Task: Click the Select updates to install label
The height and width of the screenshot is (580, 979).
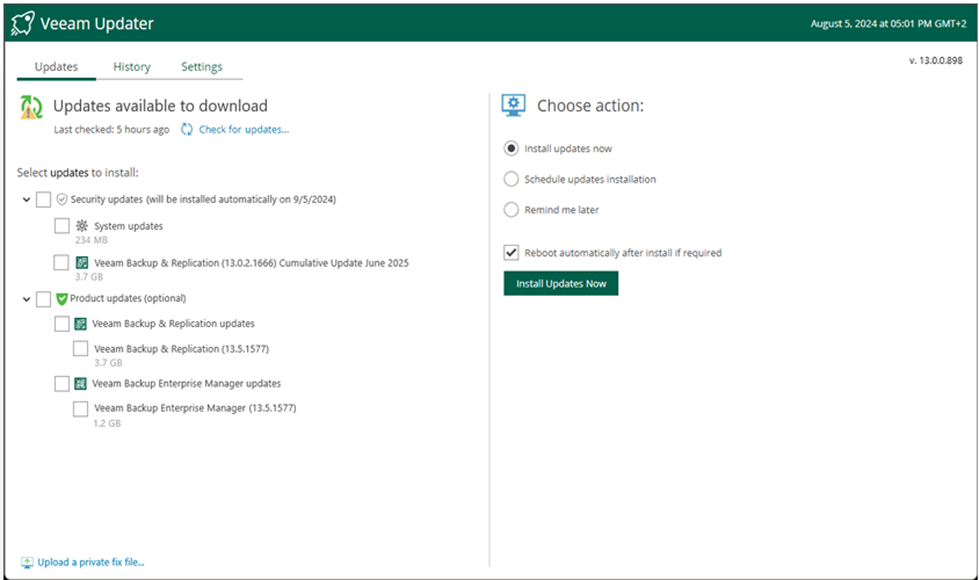Action: pos(78,172)
